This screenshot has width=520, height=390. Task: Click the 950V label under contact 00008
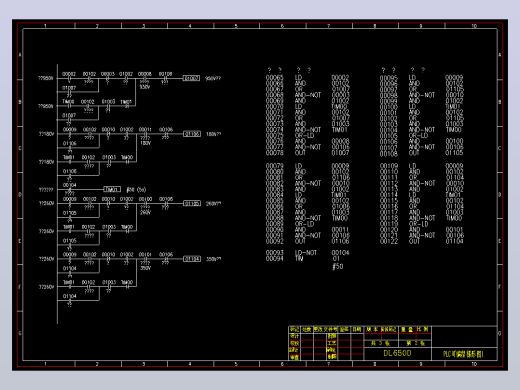click(145, 87)
